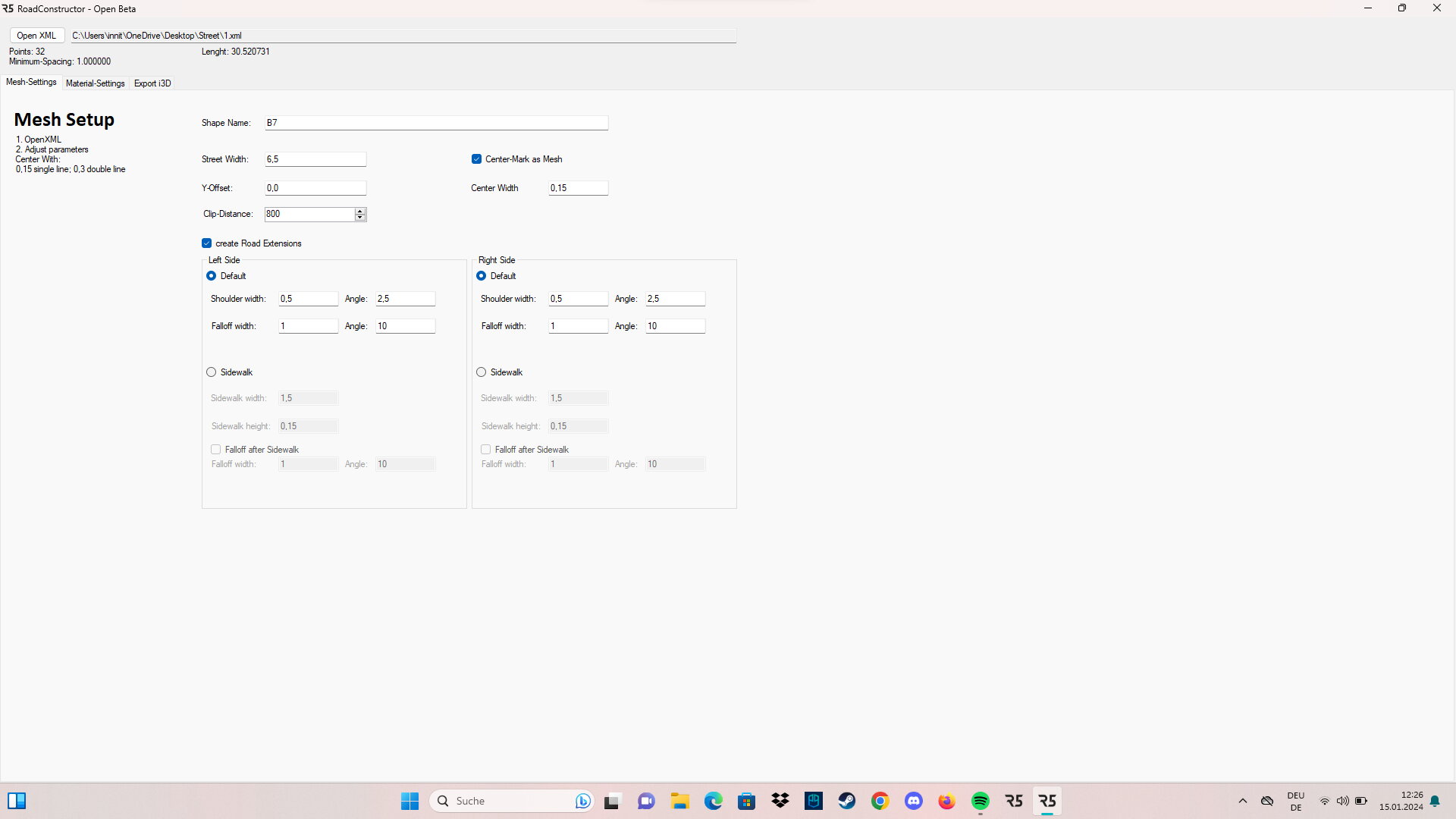The width and height of the screenshot is (1456, 819).
Task: Open File Explorer from taskbar
Action: click(x=680, y=801)
